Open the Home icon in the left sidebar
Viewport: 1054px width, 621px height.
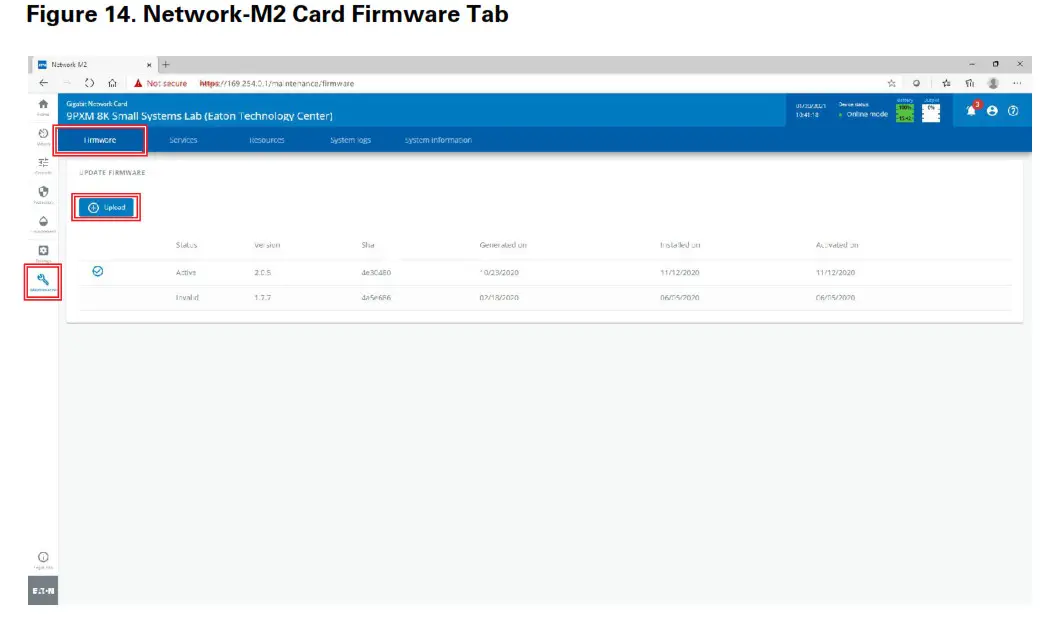pos(43,106)
